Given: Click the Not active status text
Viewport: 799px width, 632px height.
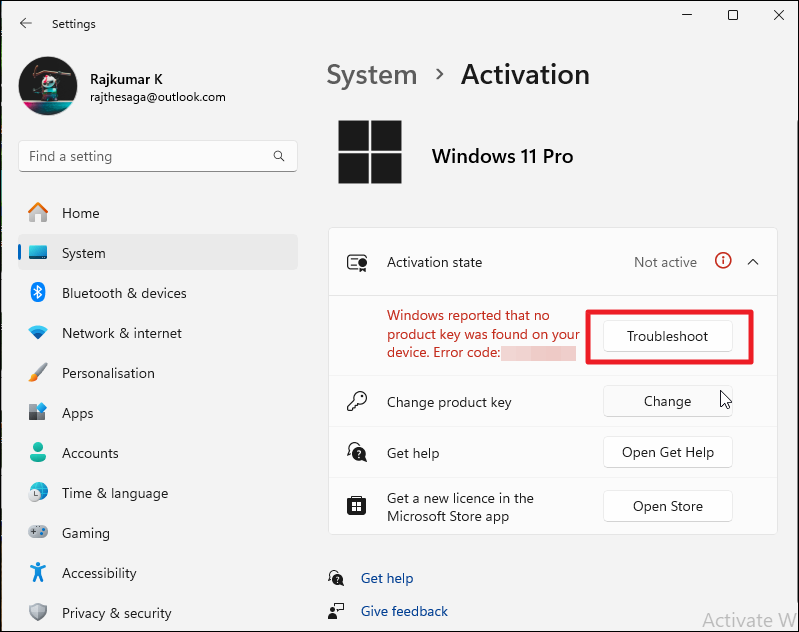Looking at the screenshot, I should click(665, 262).
